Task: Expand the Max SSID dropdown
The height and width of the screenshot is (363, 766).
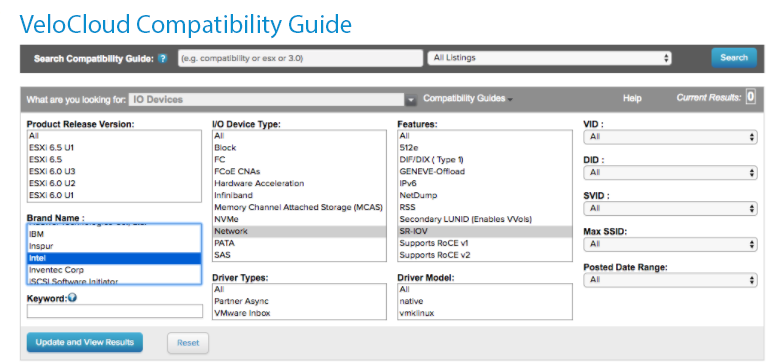Action: pos(670,244)
